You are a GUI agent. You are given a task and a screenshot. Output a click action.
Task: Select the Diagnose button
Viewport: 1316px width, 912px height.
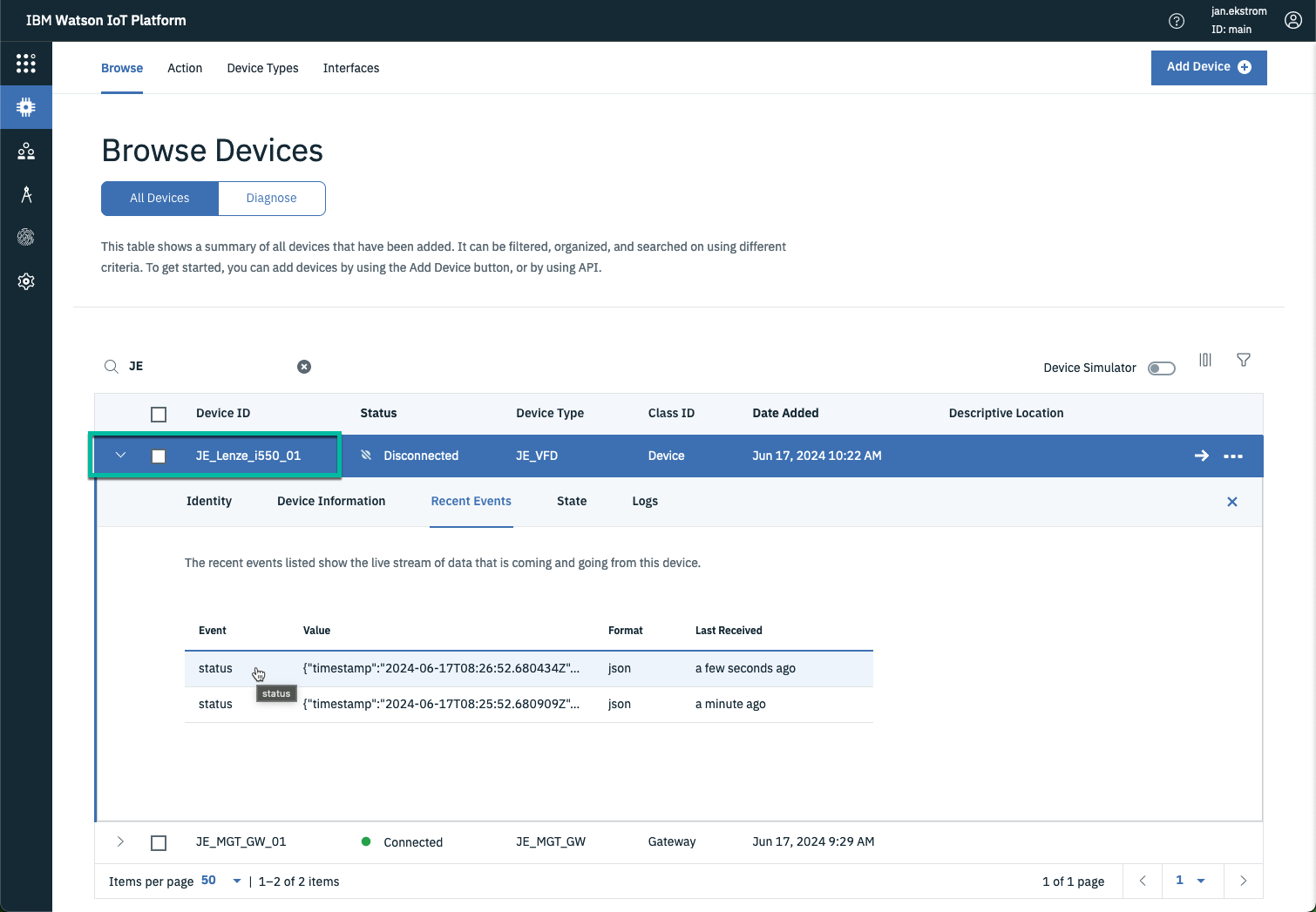272,198
